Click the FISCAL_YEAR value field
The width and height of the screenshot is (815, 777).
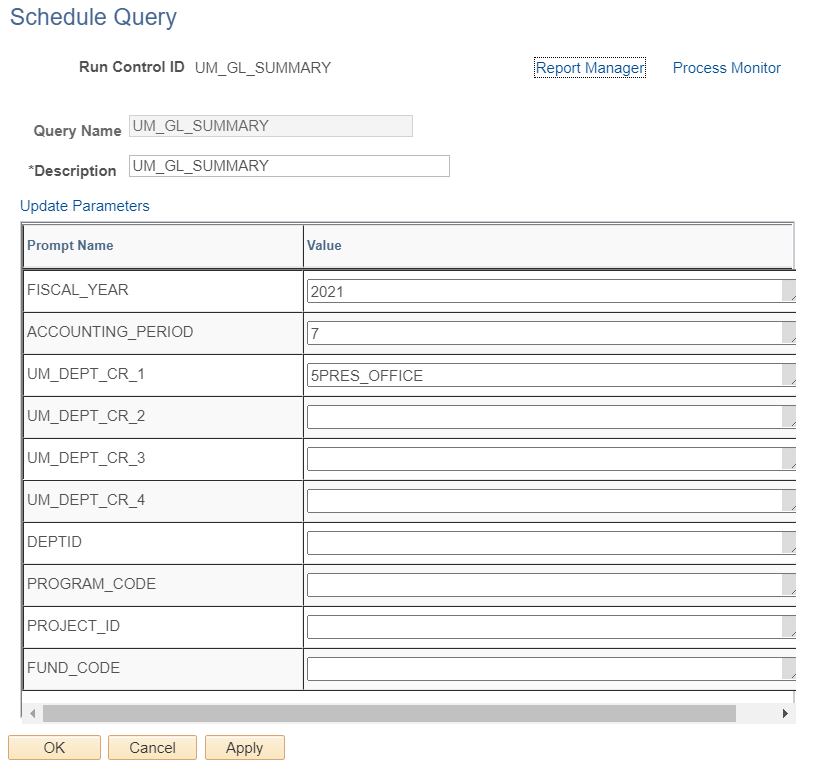point(551,291)
